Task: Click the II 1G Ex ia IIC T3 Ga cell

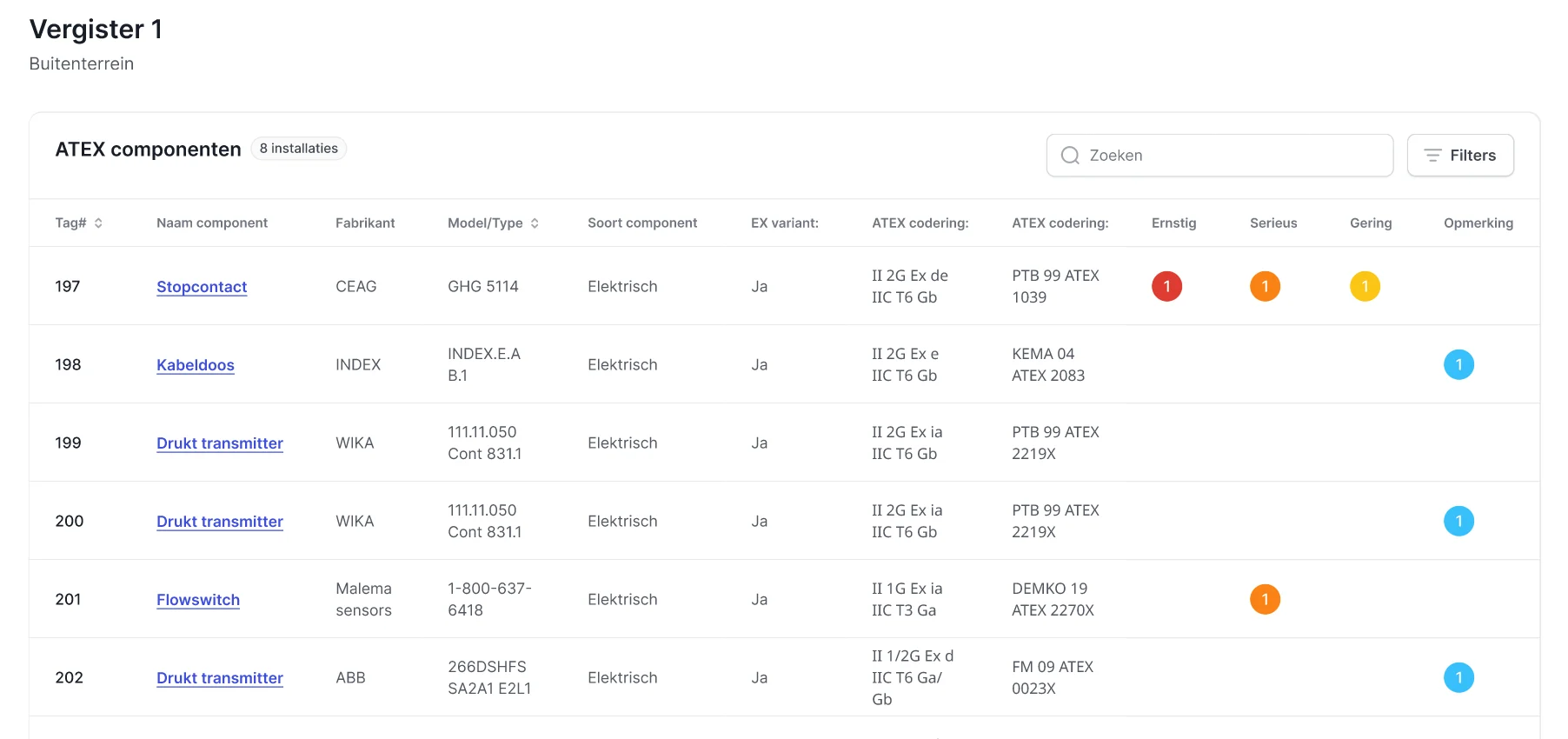Action: 907,599
